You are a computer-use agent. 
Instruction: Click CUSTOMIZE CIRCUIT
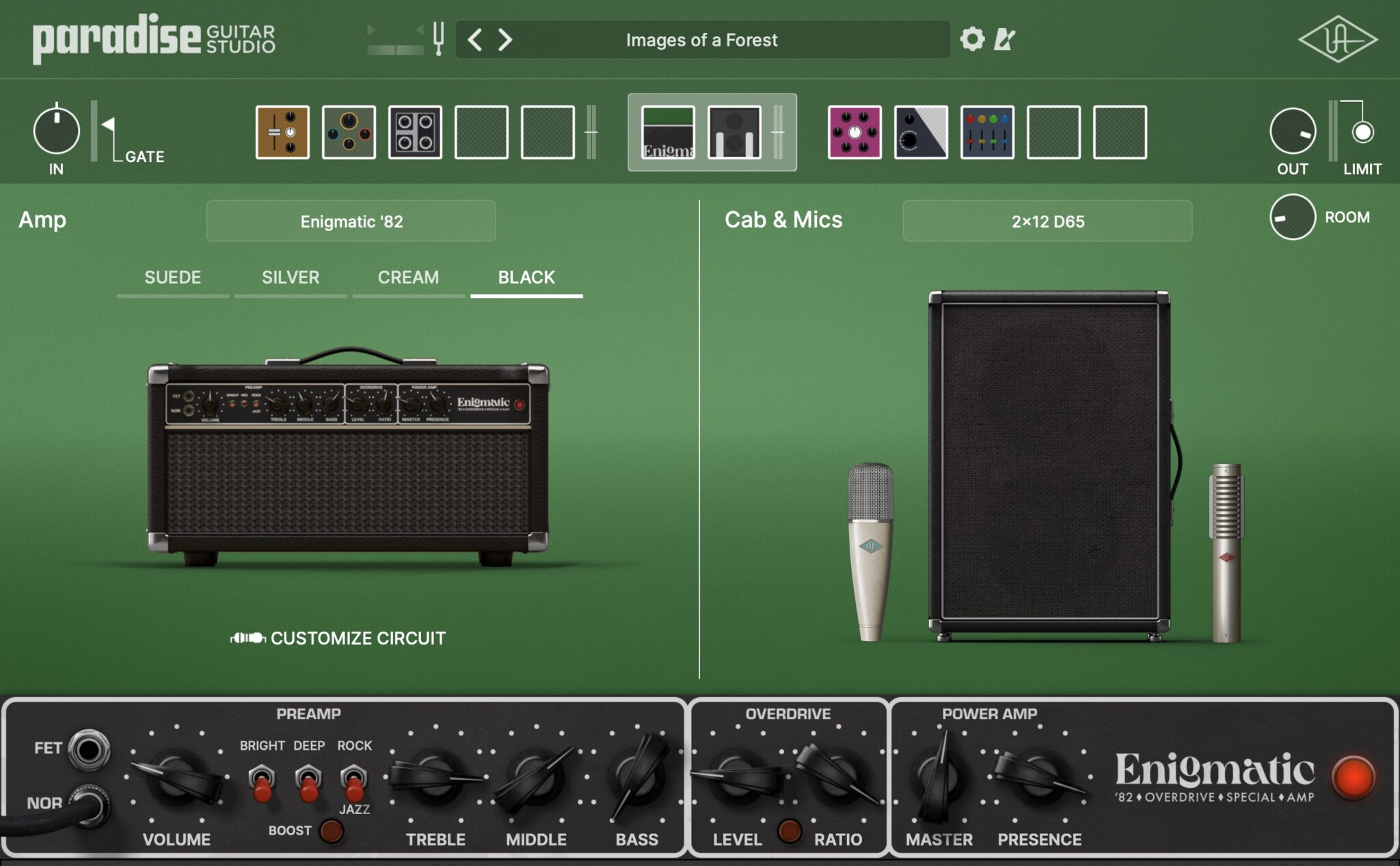point(339,638)
